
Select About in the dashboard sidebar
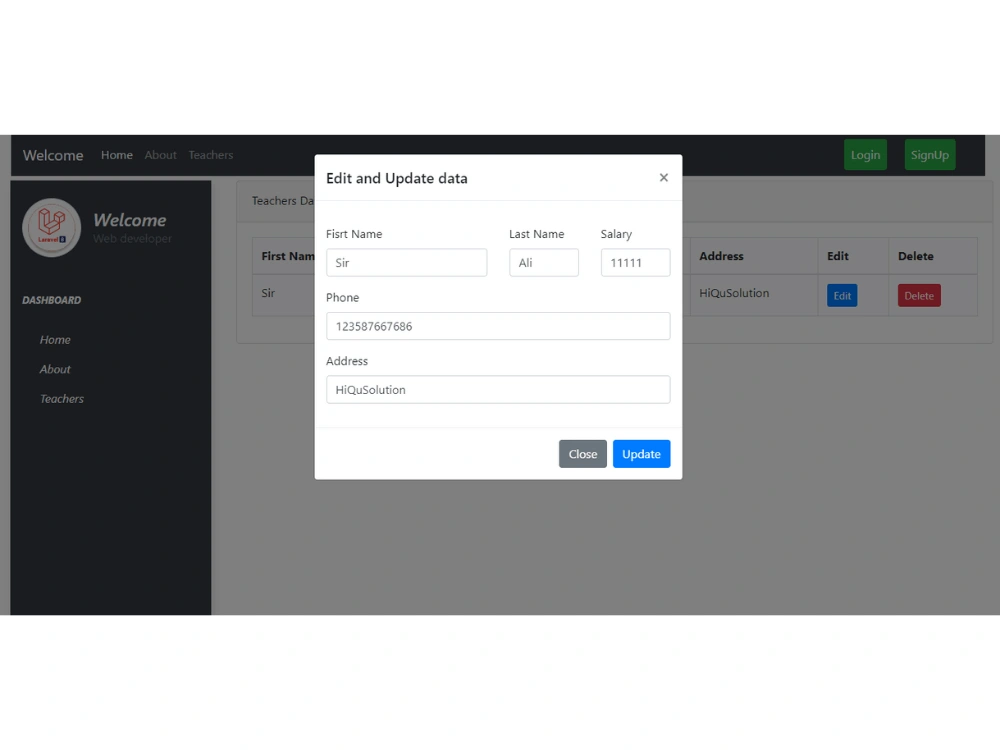point(55,369)
